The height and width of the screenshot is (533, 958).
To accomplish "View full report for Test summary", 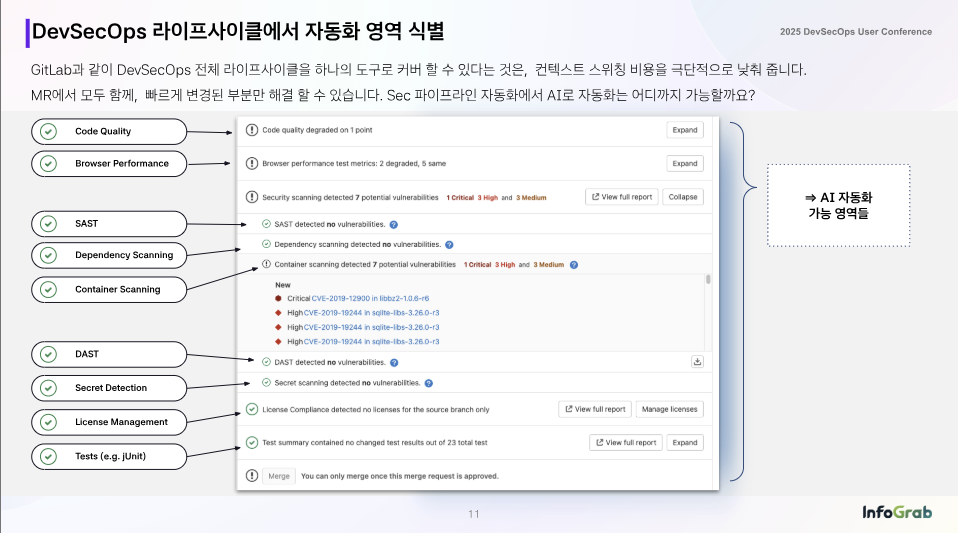I will pos(626,443).
